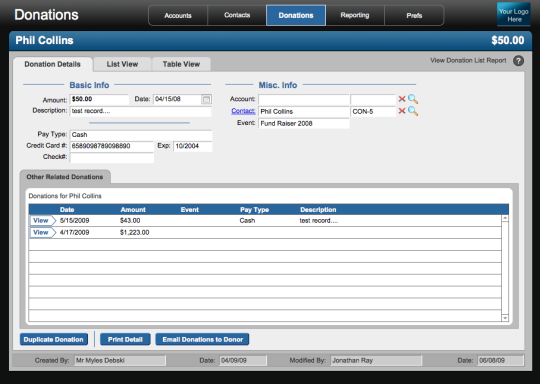540x384 pixels.
Task: Click the Pay Type column header
Action: [255, 209]
